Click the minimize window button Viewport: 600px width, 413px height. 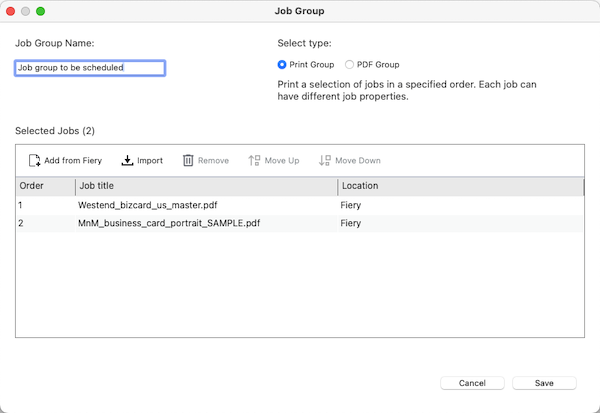pyautogui.click(x=26, y=11)
